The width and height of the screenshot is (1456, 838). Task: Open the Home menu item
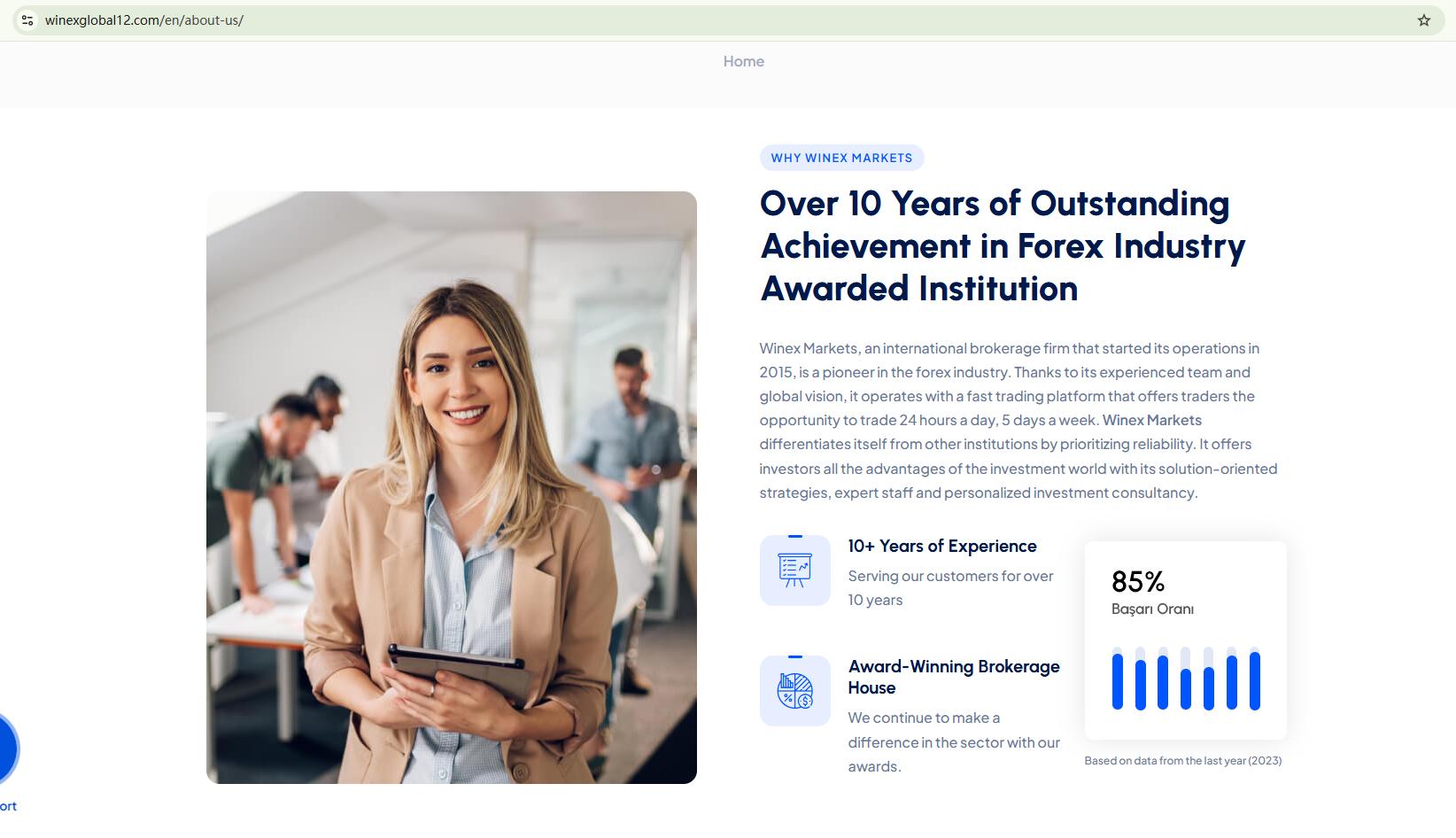click(x=744, y=61)
